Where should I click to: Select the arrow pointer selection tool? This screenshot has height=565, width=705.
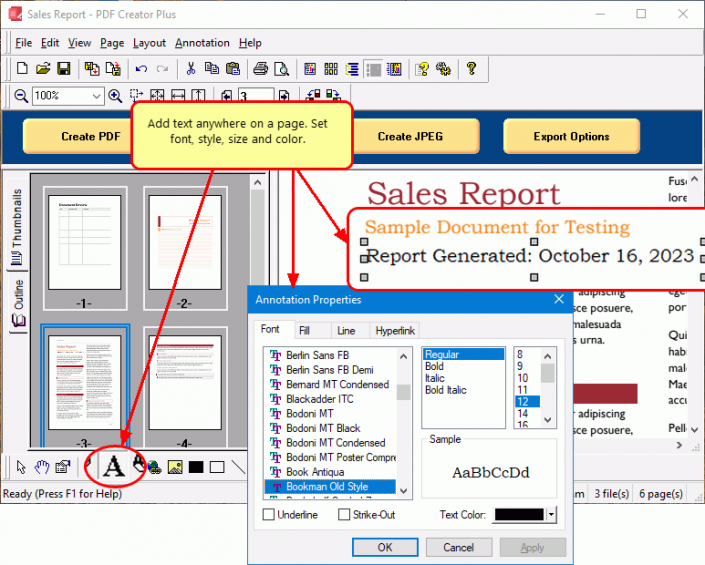pyautogui.click(x=21, y=467)
